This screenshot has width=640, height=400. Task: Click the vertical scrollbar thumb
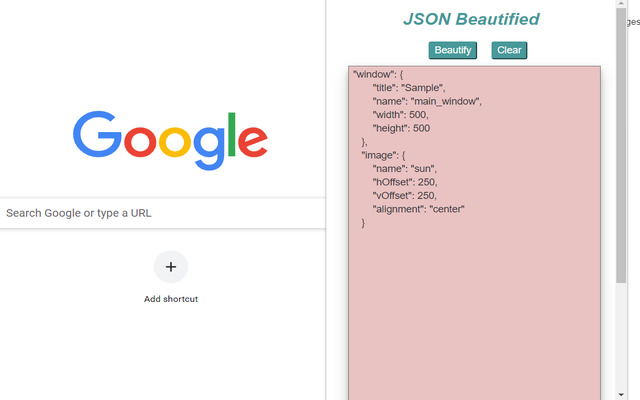click(x=621, y=145)
